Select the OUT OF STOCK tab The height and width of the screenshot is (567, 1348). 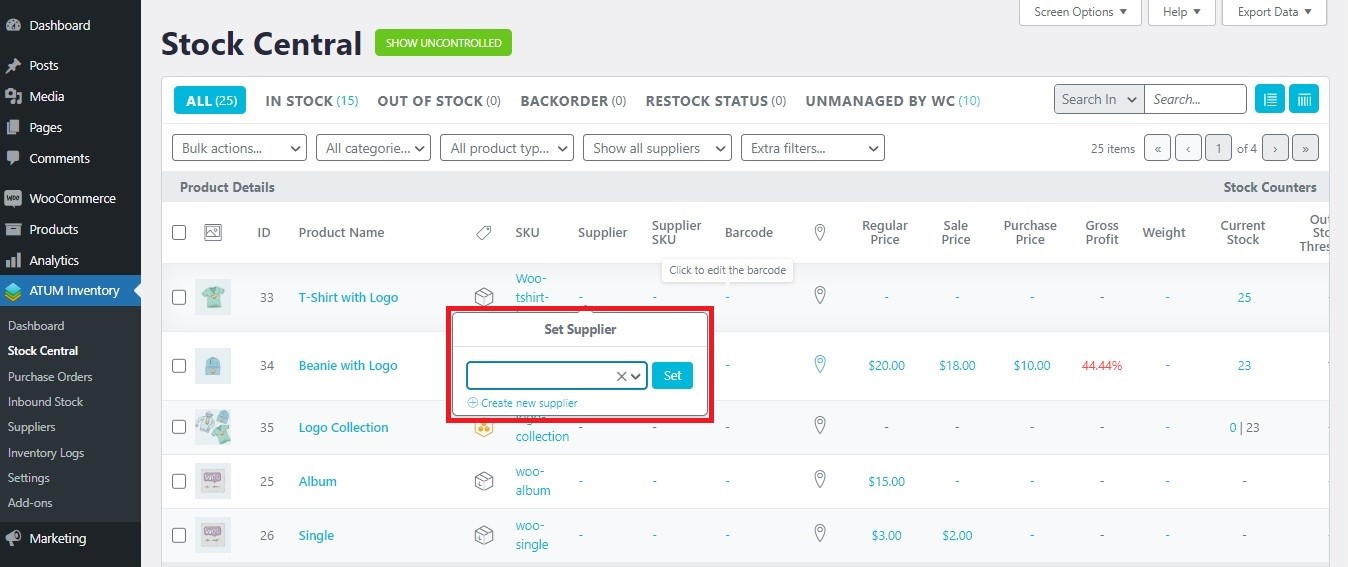439,100
